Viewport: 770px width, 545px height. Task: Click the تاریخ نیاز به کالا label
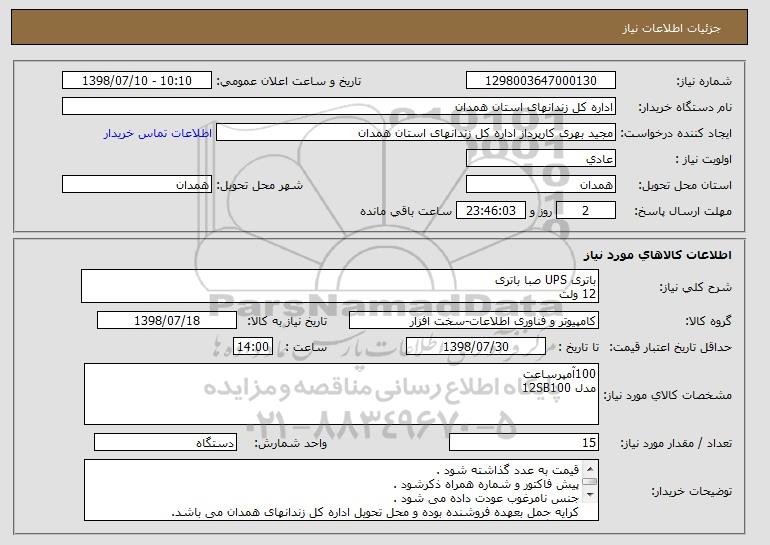click(287, 321)
